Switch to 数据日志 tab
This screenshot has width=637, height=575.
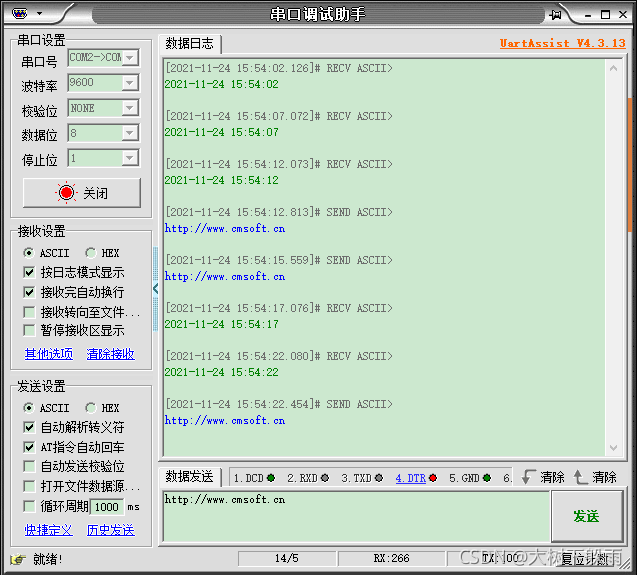189,44
